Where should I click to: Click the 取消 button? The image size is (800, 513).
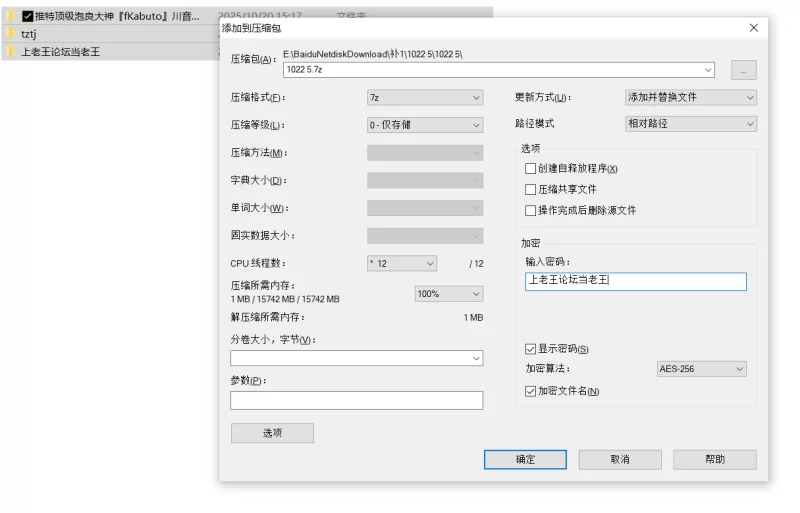coord(619,459)
